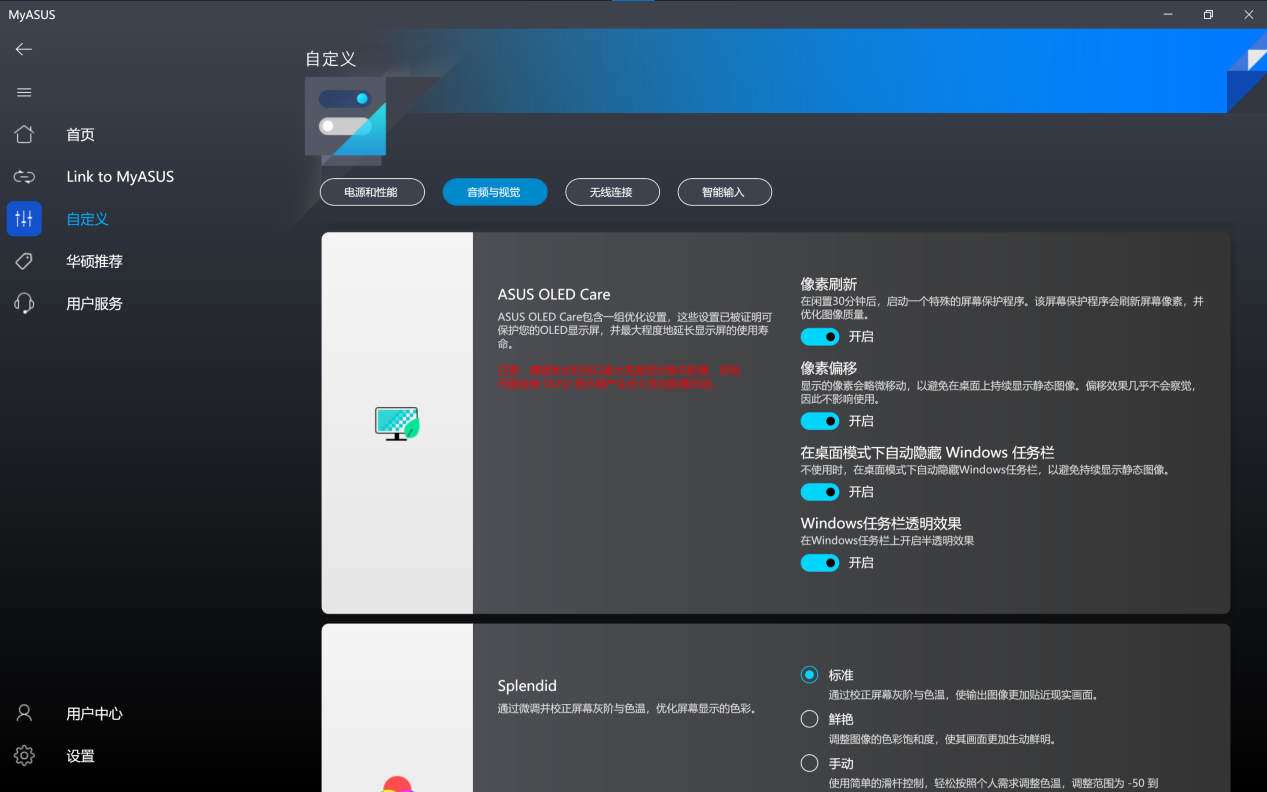1267x792 pixels.
Task: Open 华硕推荐 in the sidebar
Action: point(95,261)
